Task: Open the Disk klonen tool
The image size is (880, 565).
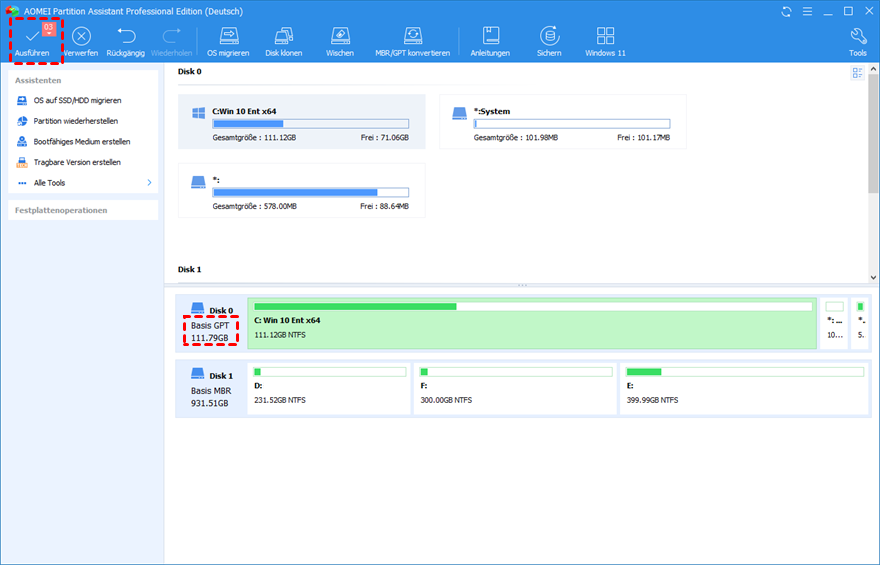Action: 283,42
